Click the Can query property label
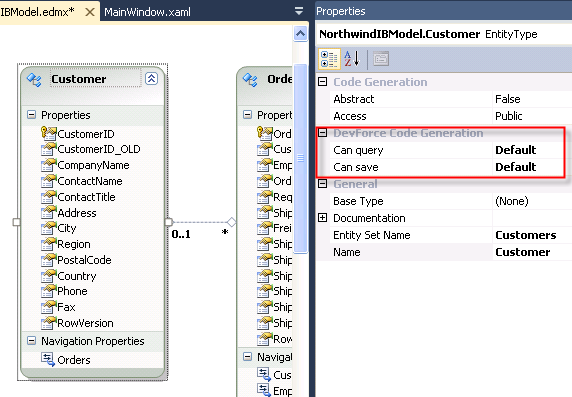The image size is (572, 397). [358, 150]
